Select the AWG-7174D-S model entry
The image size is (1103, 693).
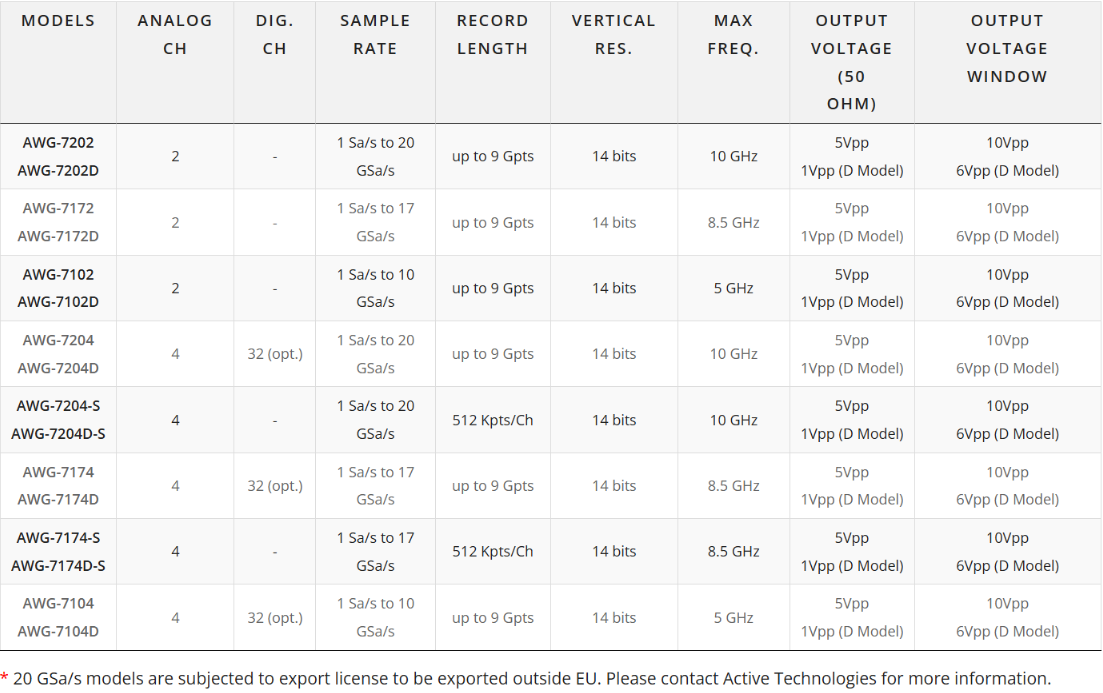58,566
